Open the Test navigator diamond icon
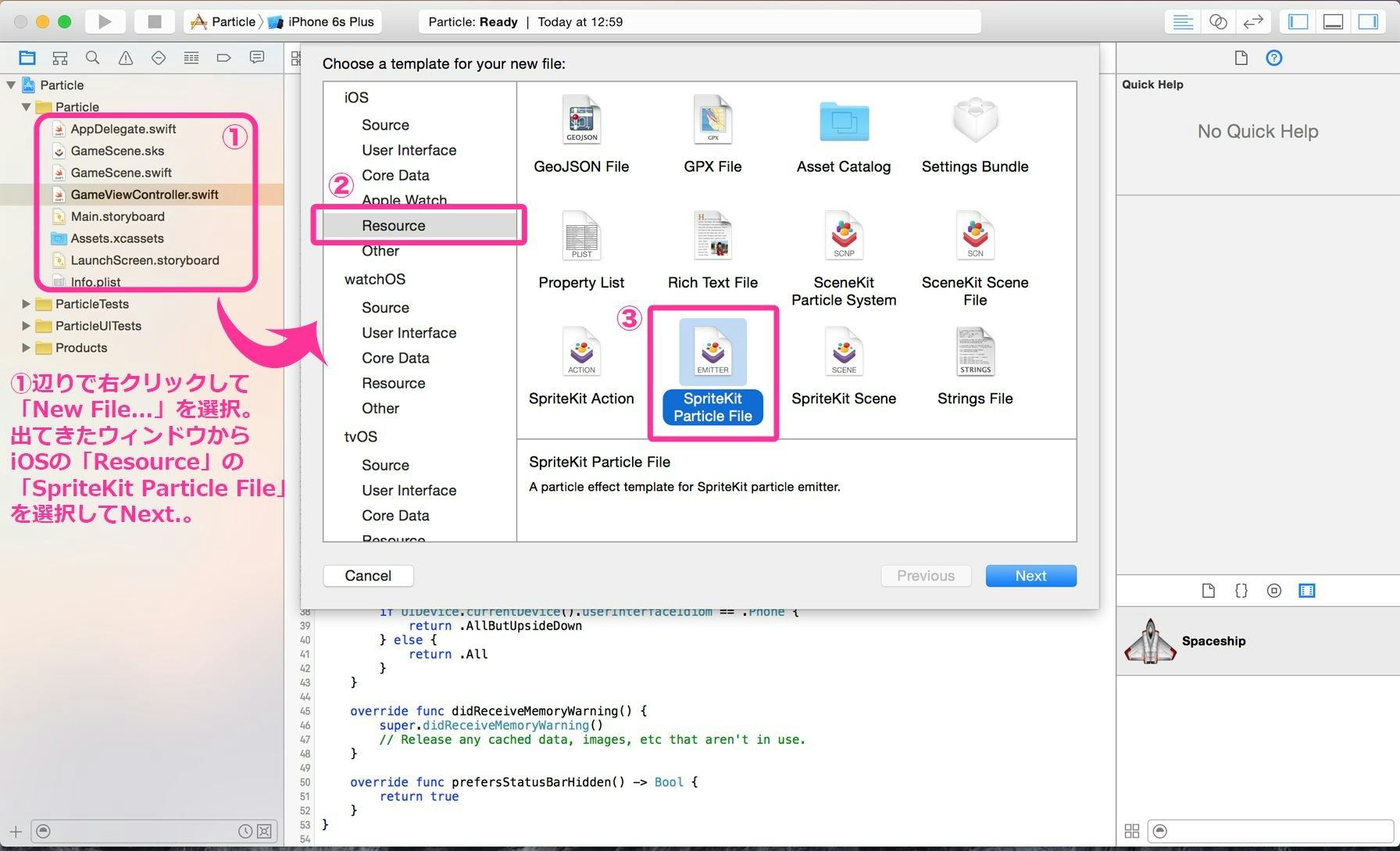 159,58
